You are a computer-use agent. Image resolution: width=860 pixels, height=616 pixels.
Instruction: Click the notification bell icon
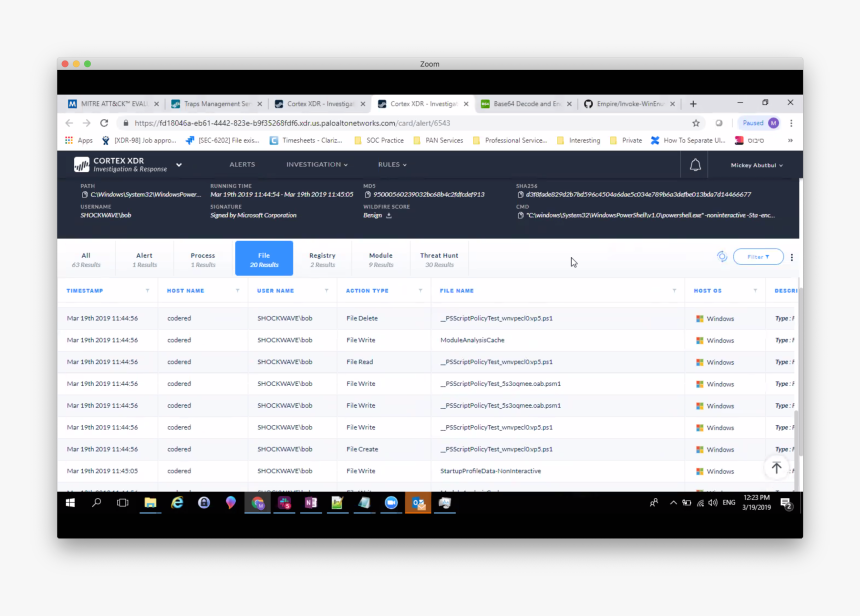tap(695, 165)
